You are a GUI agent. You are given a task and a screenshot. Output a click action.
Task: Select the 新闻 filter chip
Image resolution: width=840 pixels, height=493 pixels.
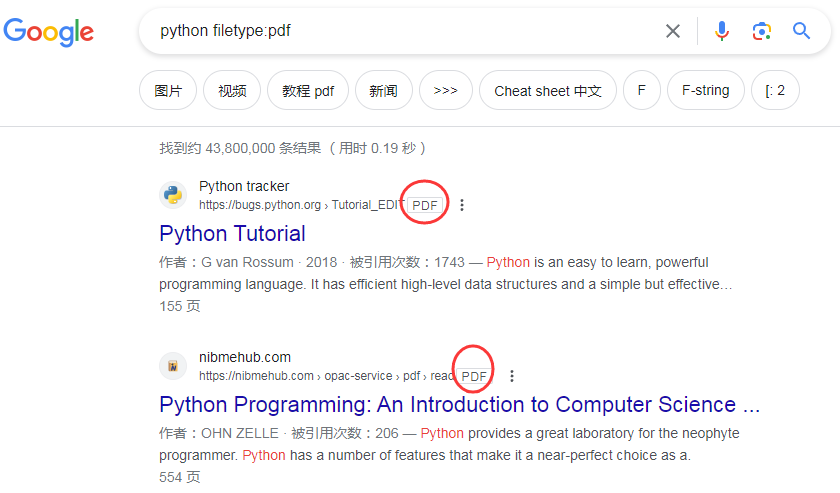click(384, 91)
